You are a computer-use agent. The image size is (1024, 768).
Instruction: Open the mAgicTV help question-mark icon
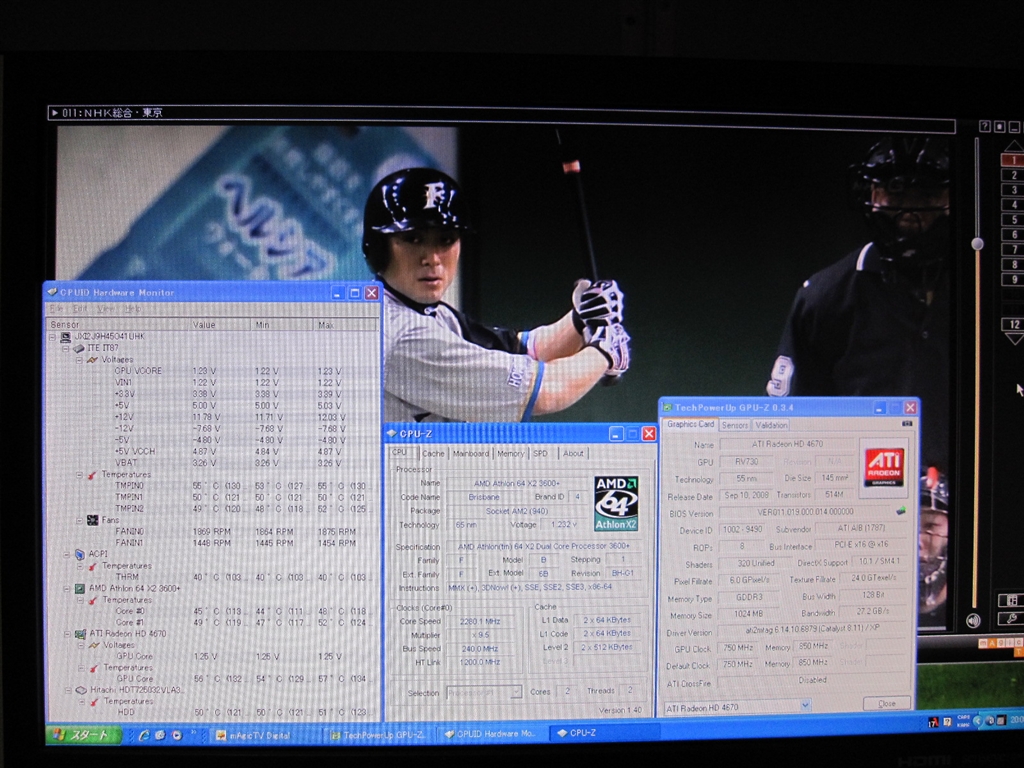[985, 126]
